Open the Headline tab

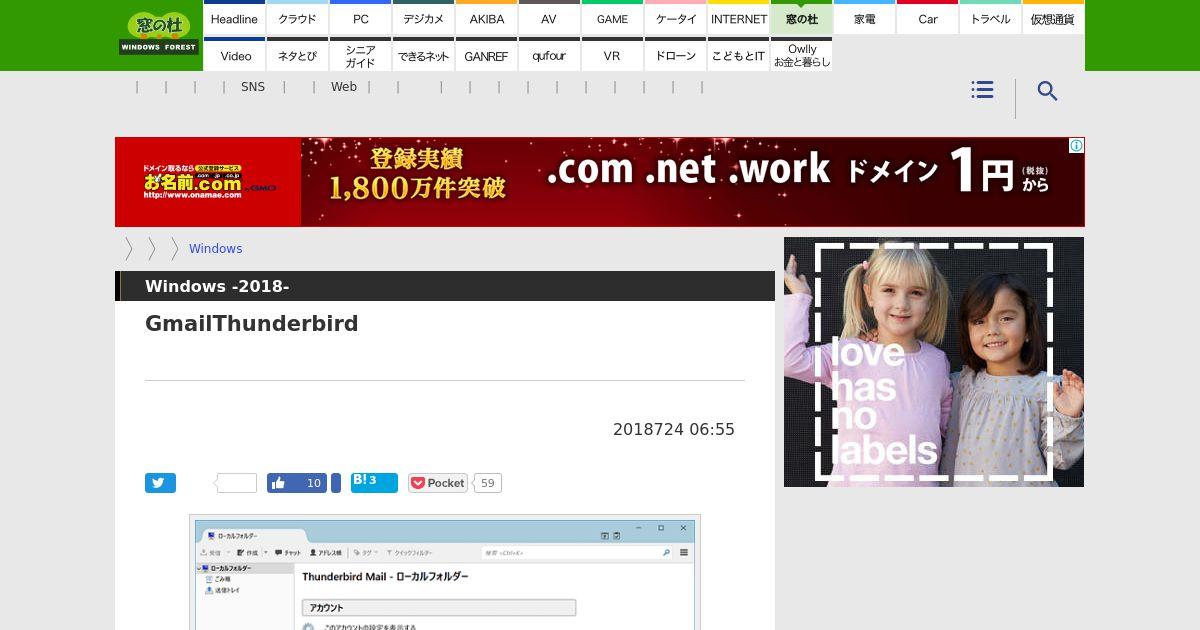click(x=234, y=18)
